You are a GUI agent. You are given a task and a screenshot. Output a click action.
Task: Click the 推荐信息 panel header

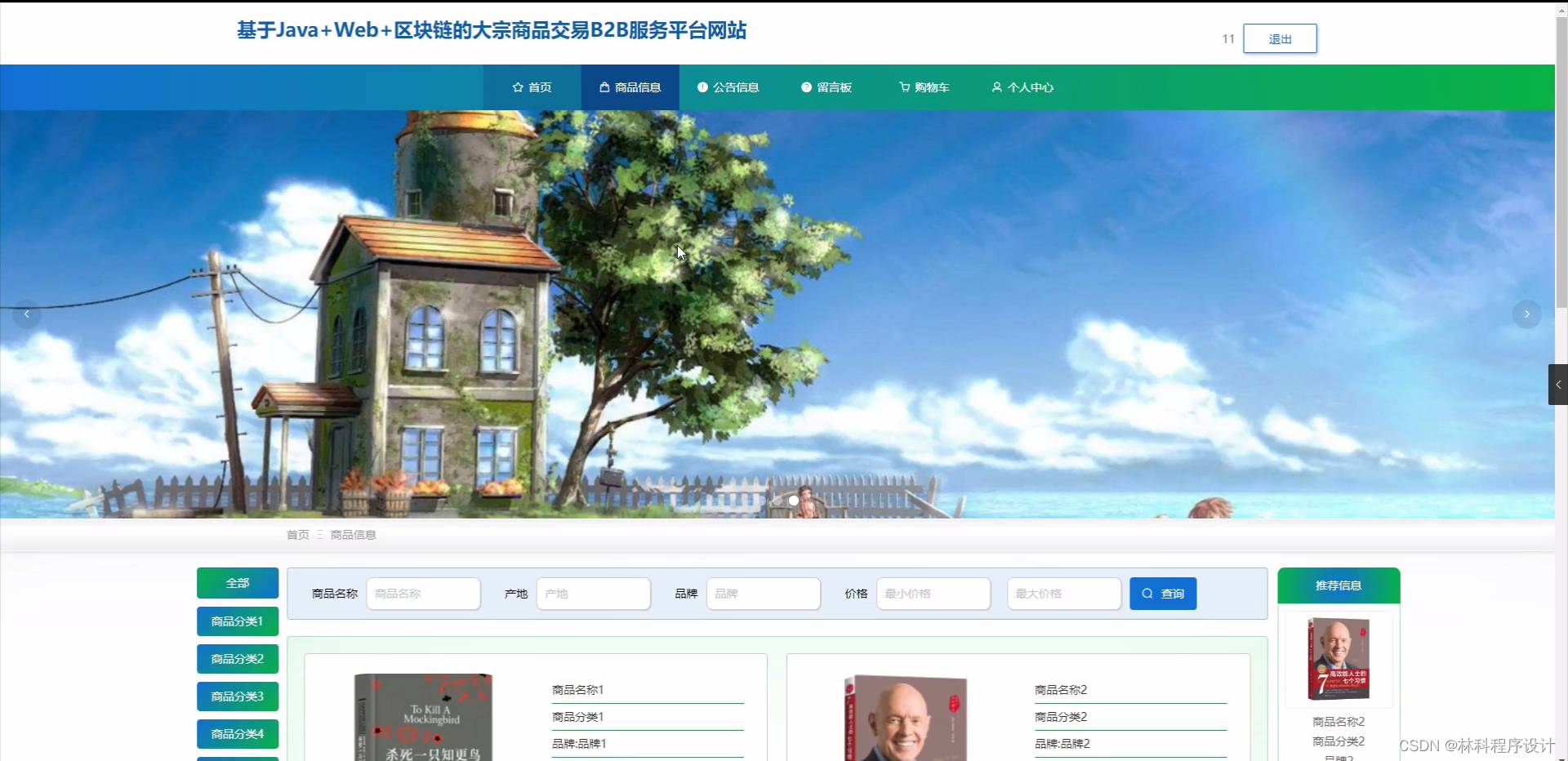[x=1339, y=585]
